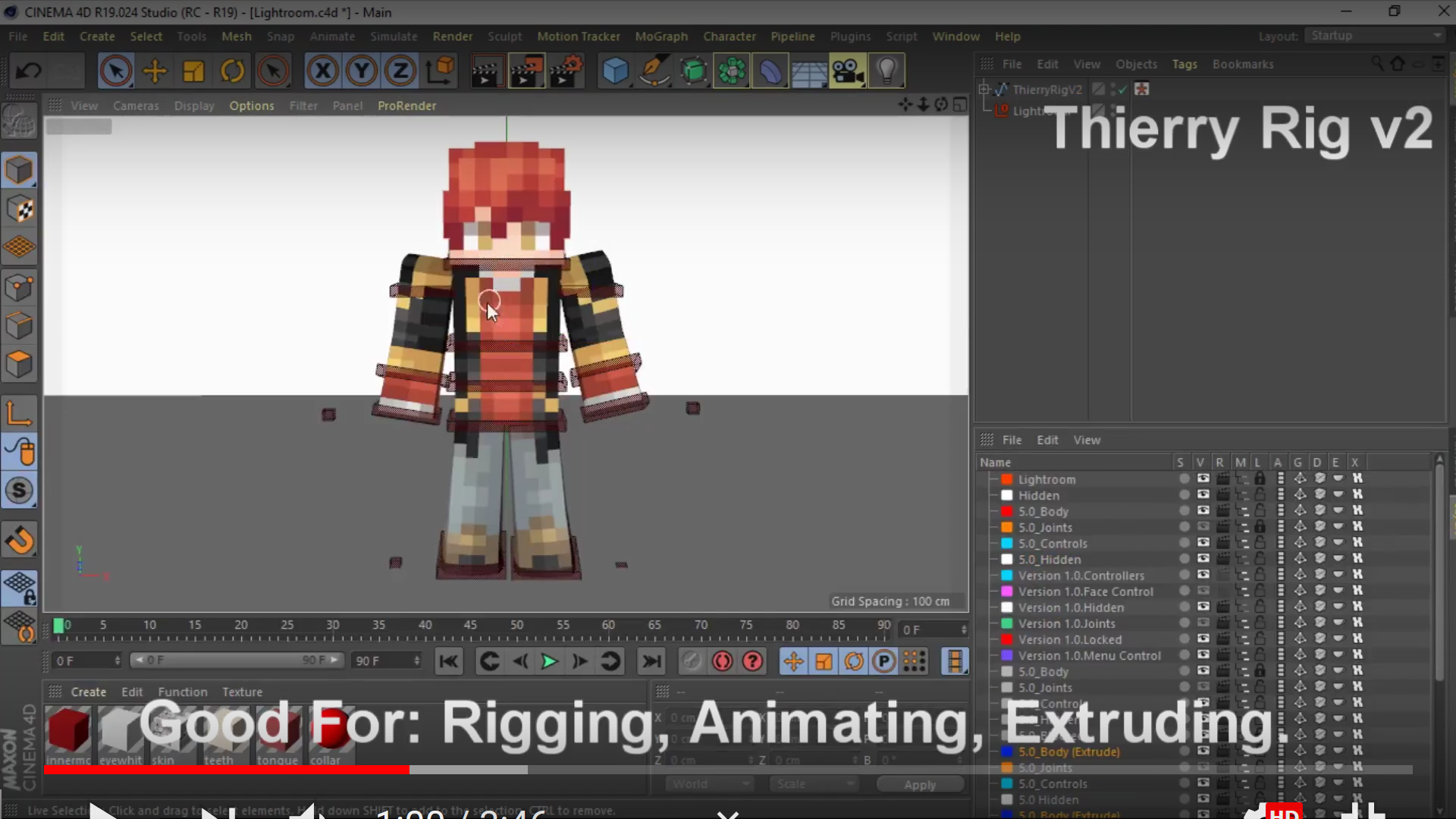This screenshot has width=1456, height=819.
Task: Open Layer Manager View menu
Action: tap(1087, 440)
